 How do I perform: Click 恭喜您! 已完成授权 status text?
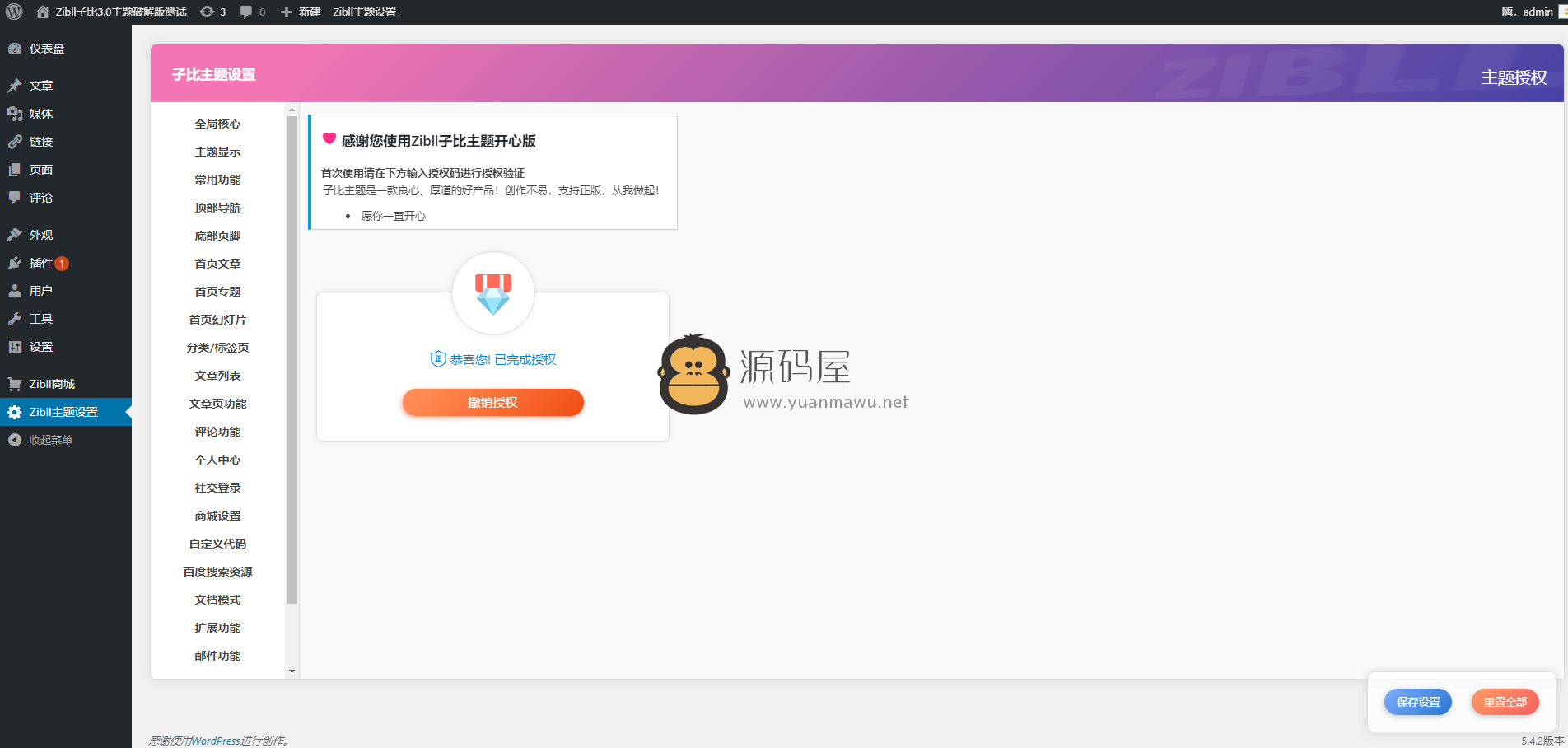503,359
